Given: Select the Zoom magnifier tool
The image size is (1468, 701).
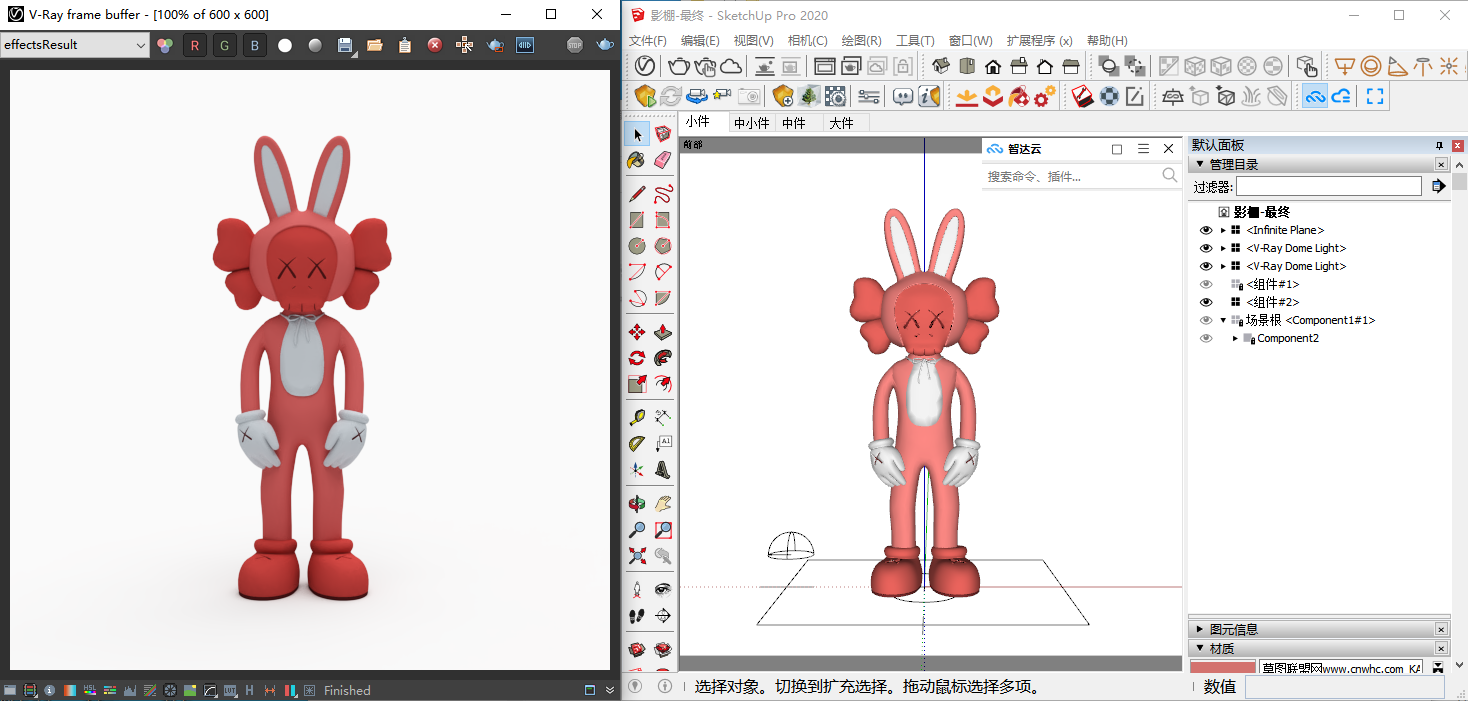Looking at the screenshot, I should coord(636,530).
